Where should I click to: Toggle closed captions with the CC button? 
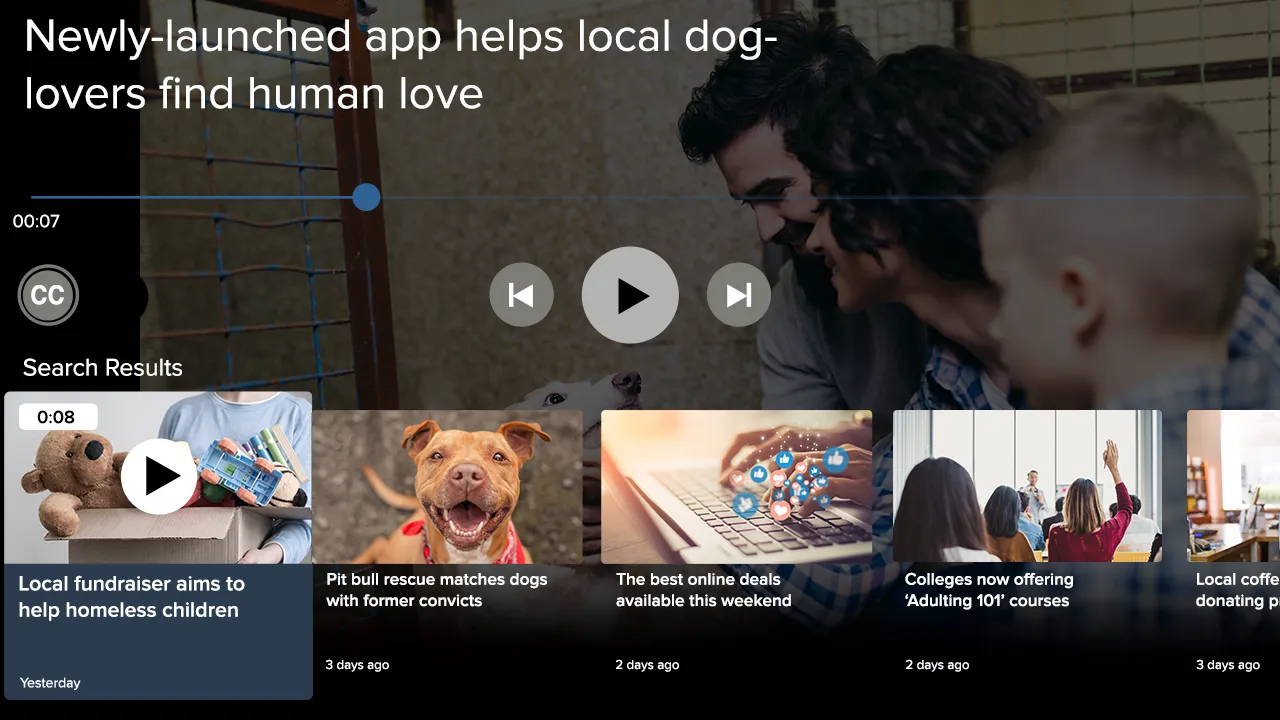pos(48,296)
